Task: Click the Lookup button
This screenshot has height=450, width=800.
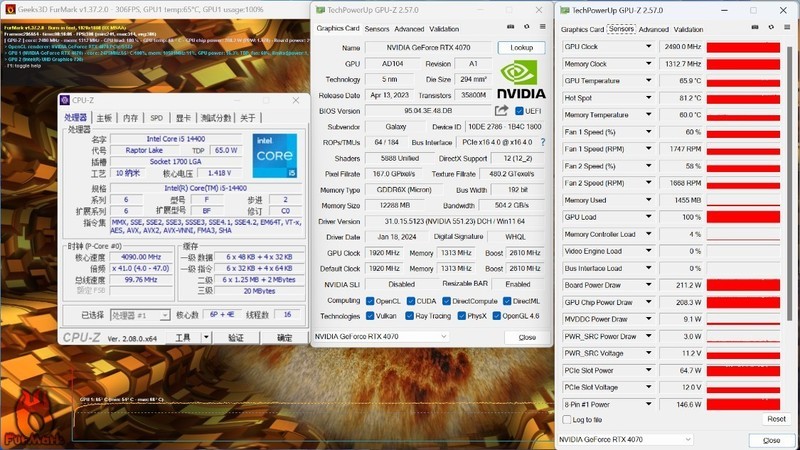Action: pyautogui.click(x=521, y=47)
